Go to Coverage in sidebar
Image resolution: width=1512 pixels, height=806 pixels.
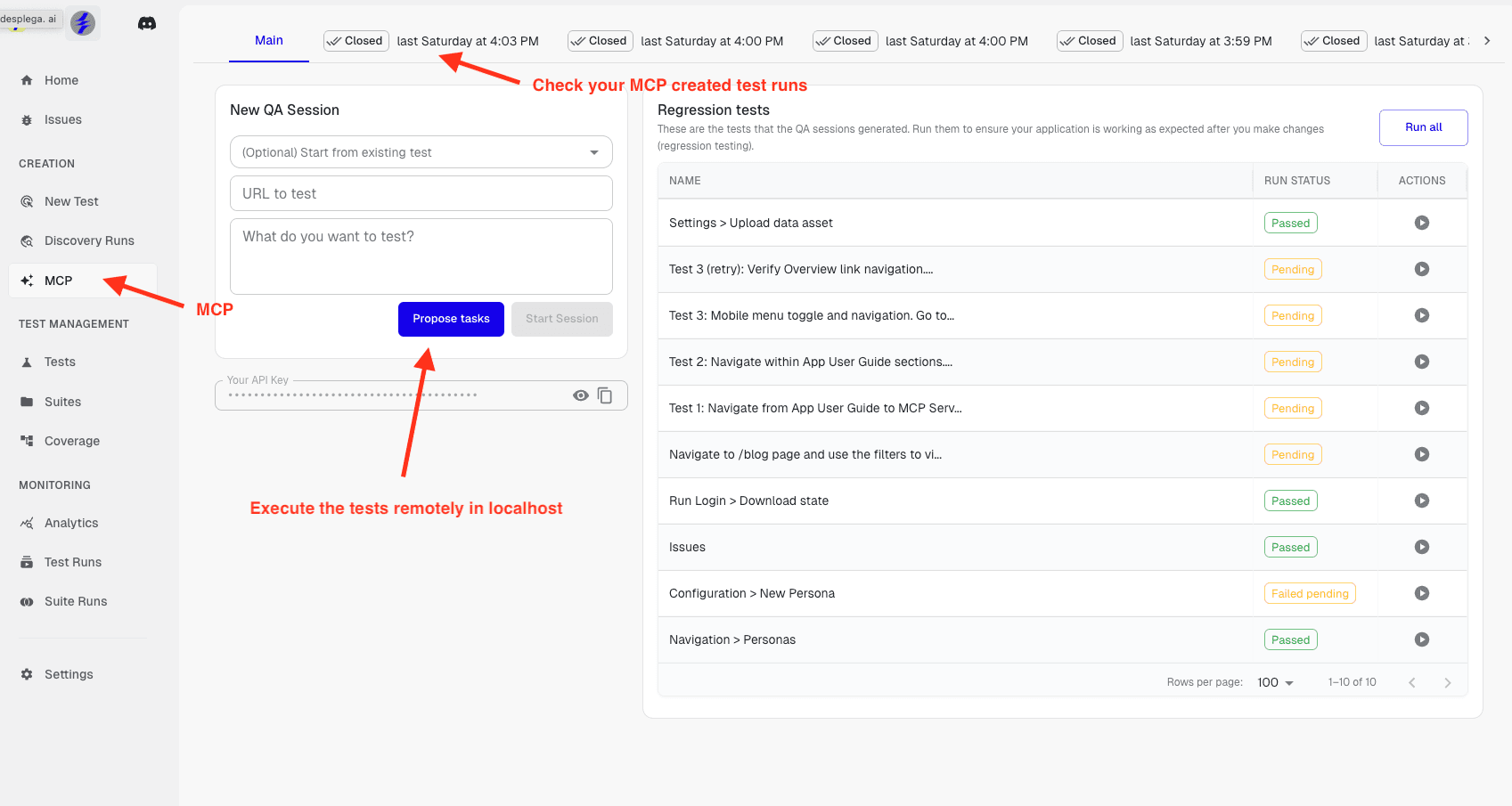click(x=71, y=441)
